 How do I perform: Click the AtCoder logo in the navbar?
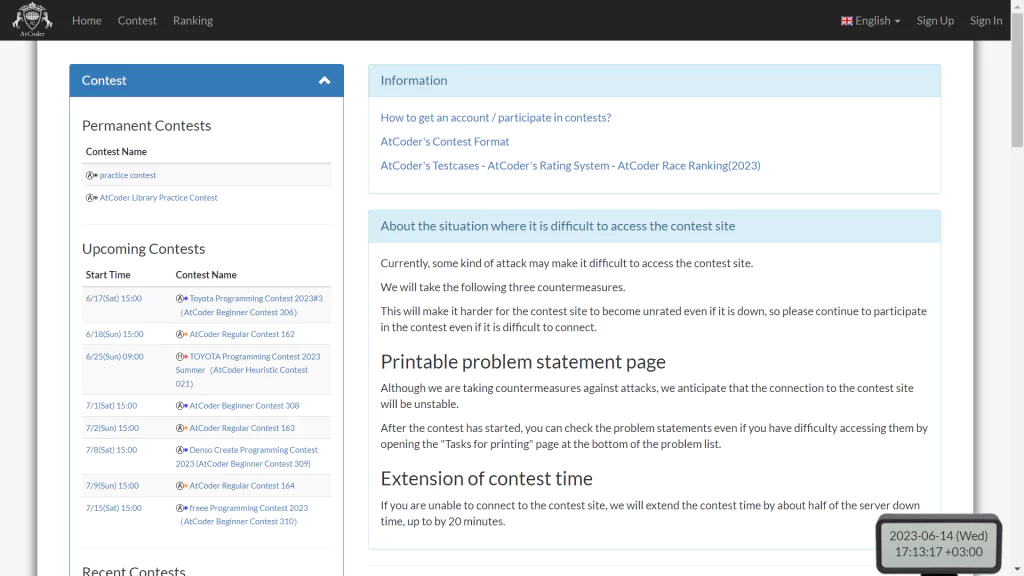[32, 20]
